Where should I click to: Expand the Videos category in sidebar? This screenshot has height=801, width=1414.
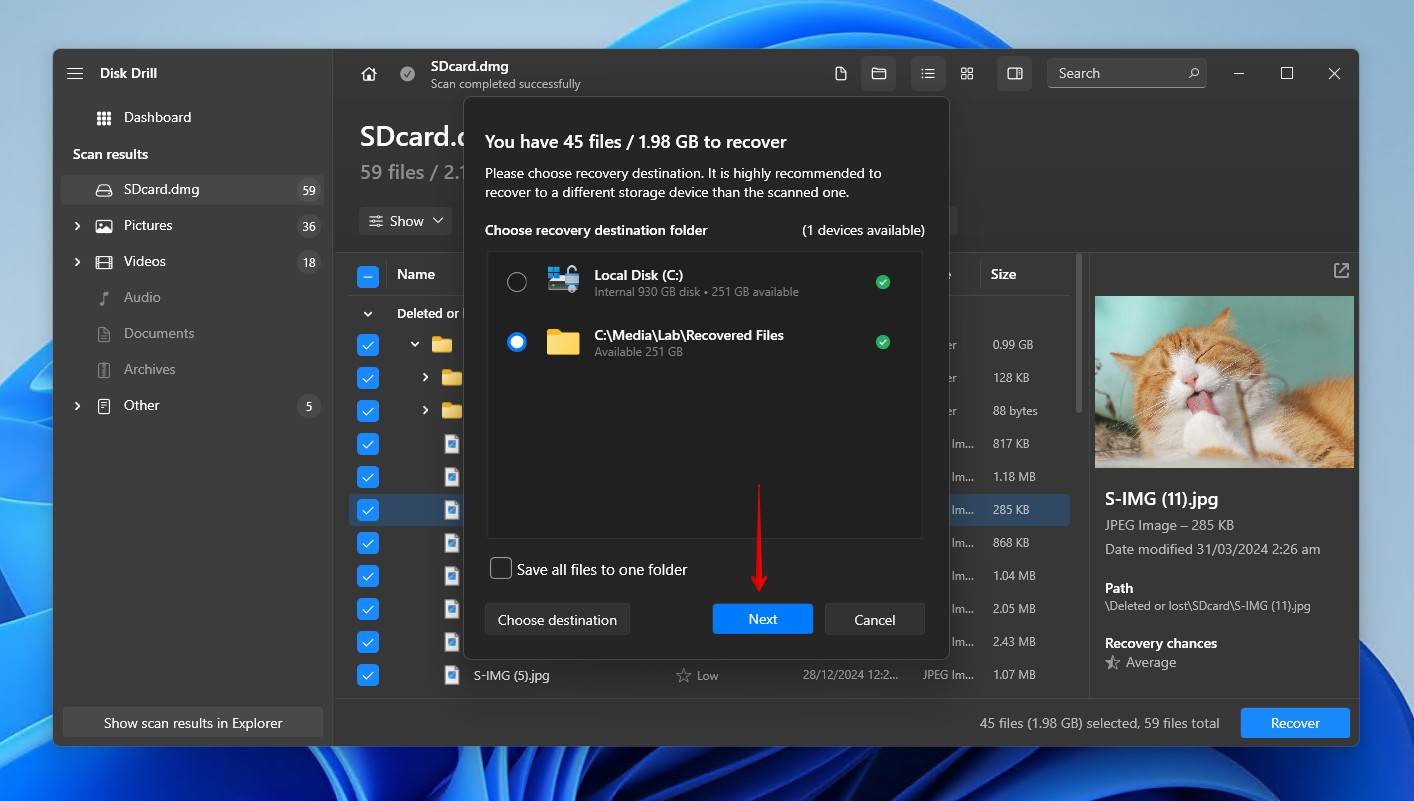tap(78, 262)
